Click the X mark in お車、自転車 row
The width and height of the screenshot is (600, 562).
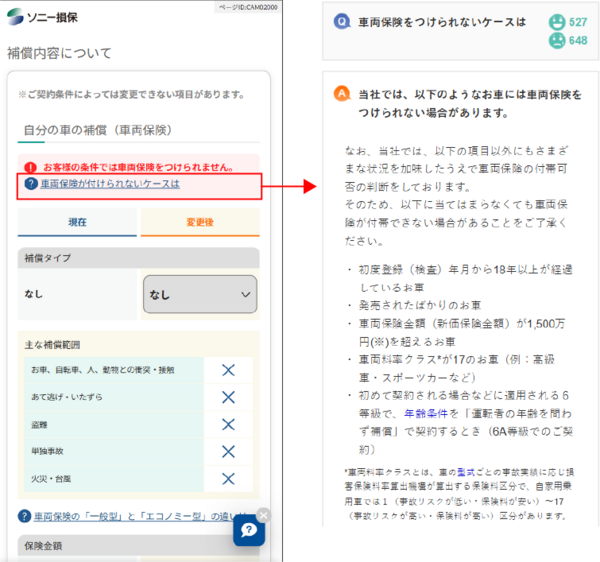pos(228,370)
